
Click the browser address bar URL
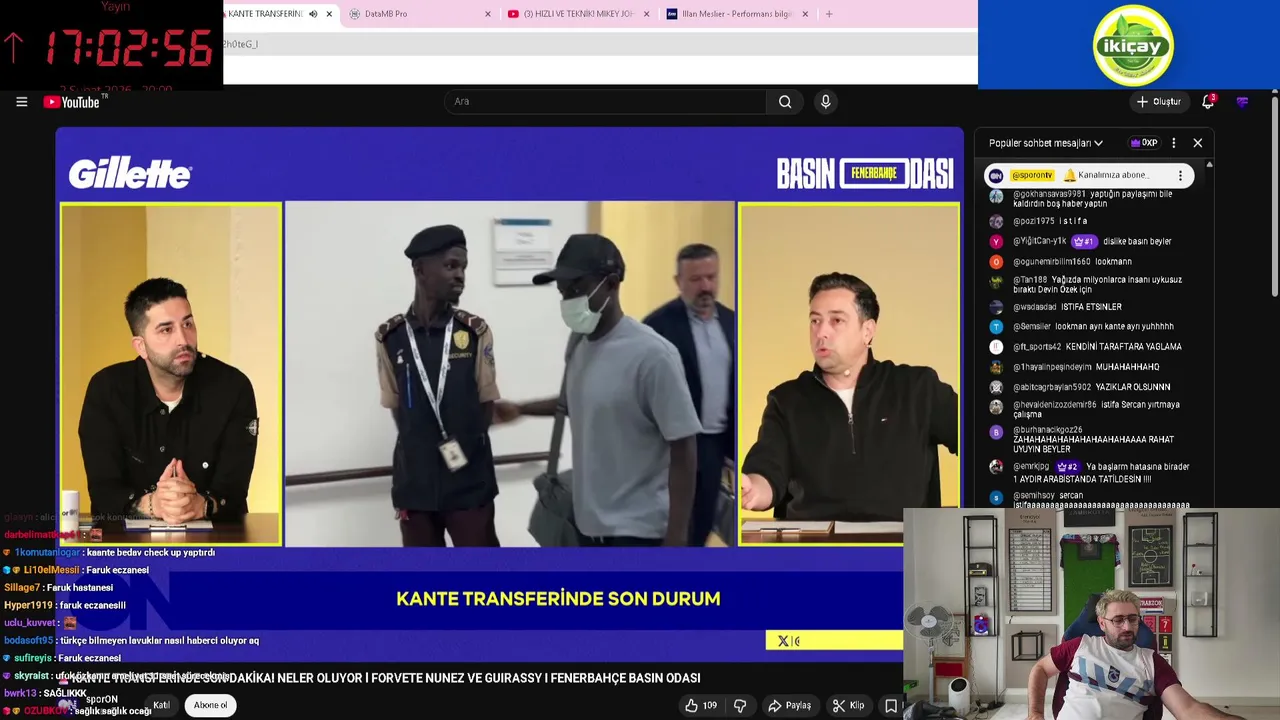tap(600, 44)
